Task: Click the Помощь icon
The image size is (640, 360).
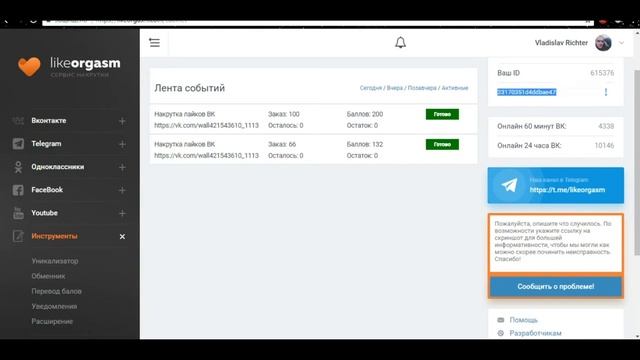Action: 501,320
